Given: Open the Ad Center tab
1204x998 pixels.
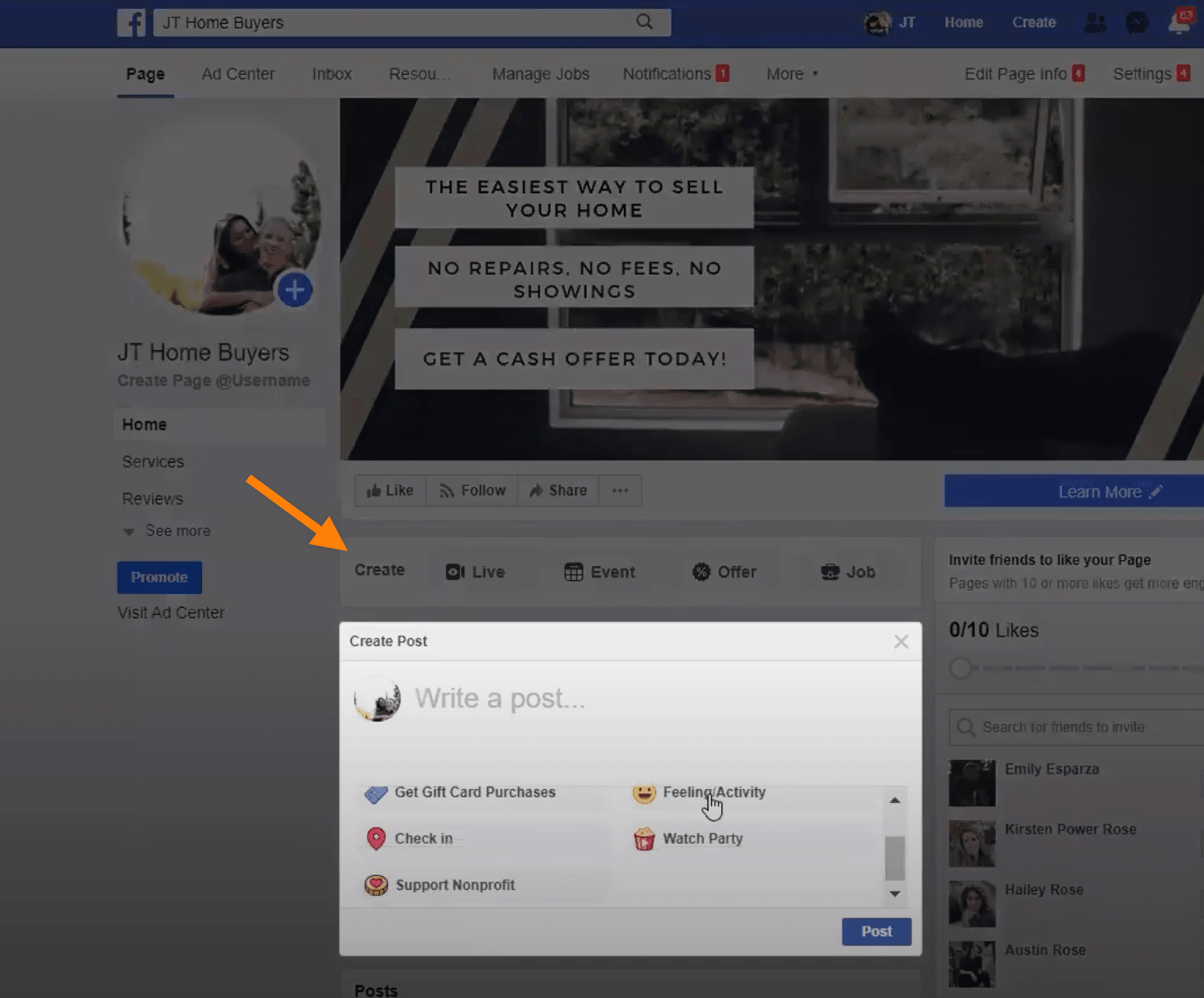Looking at the screenshot, I should pyautogui.click(x=238, y=74).
